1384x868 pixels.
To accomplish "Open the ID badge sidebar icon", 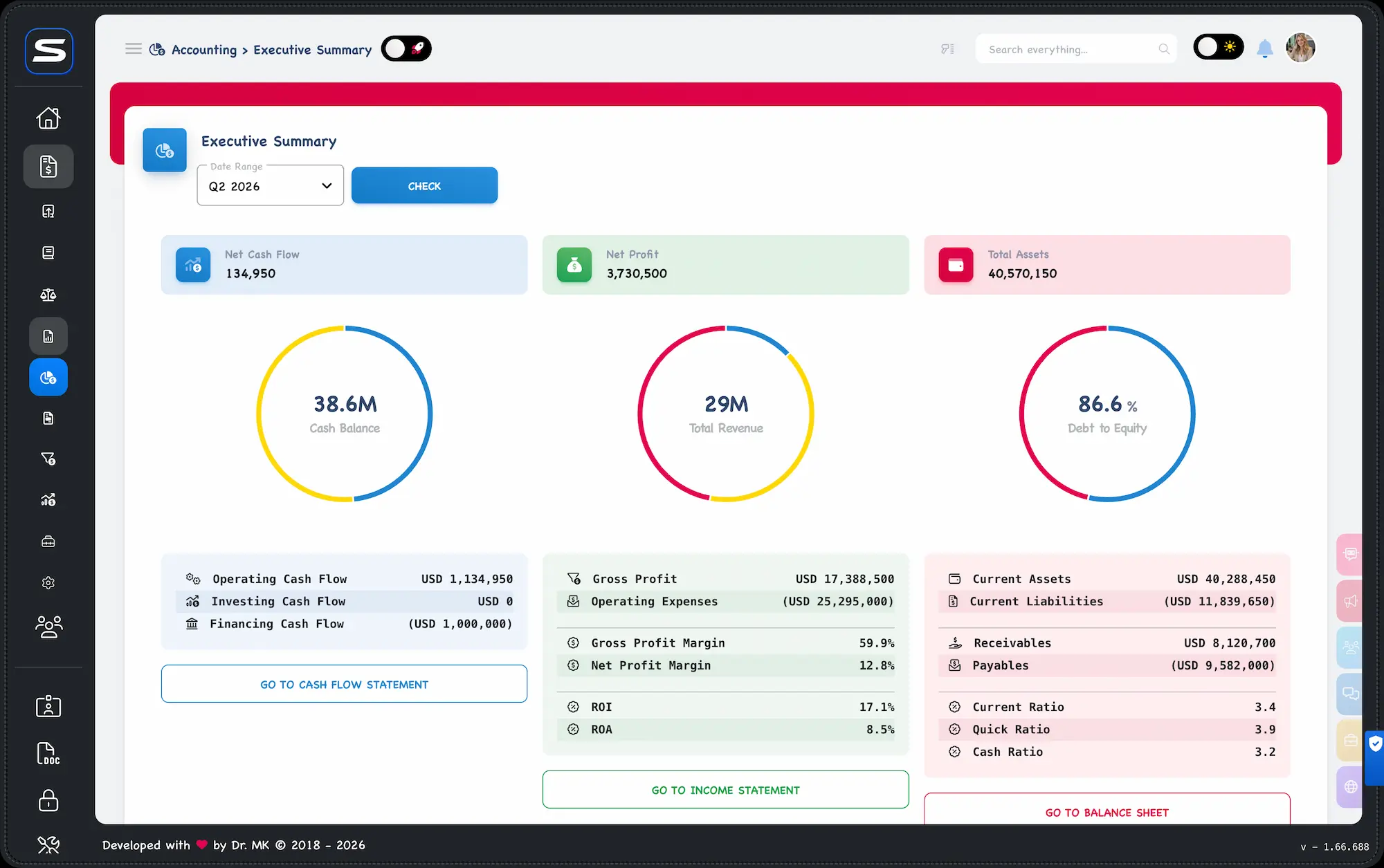I will click(x=48, y=706).
